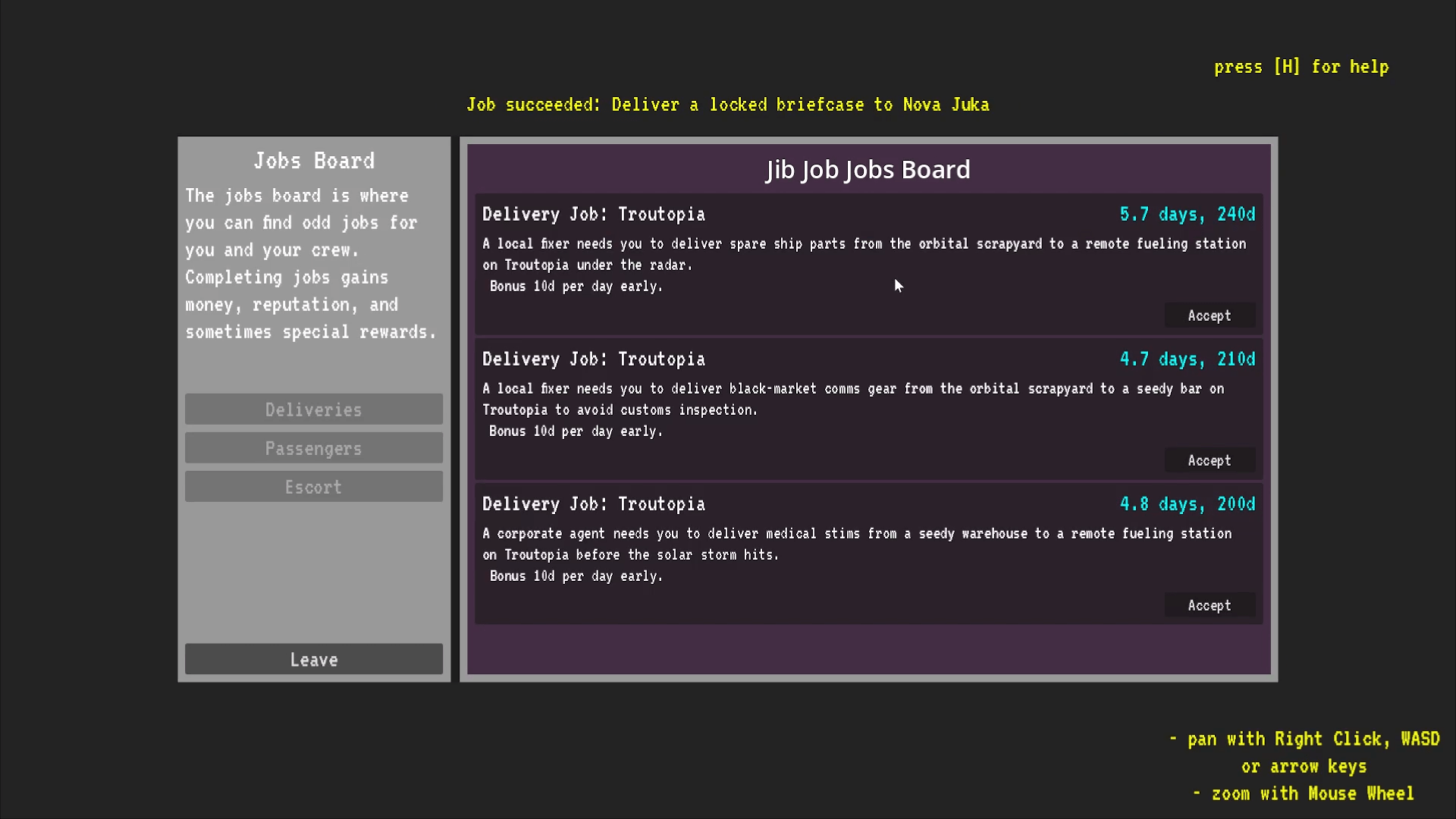Select the 4.8 days, 200d reward text

click(x=1188, y=504)
